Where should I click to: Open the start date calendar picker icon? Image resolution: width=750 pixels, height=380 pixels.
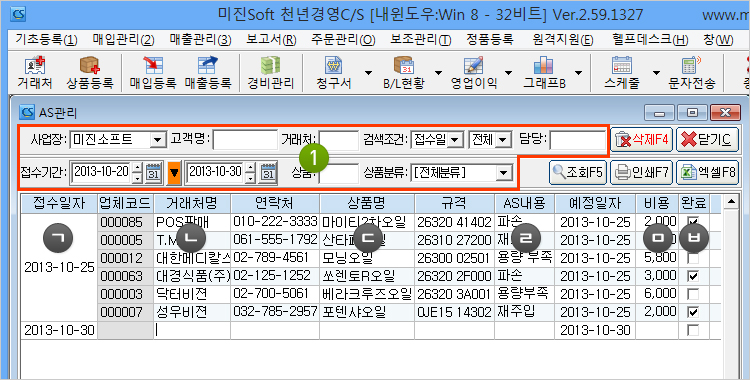(x=154, y=173)
